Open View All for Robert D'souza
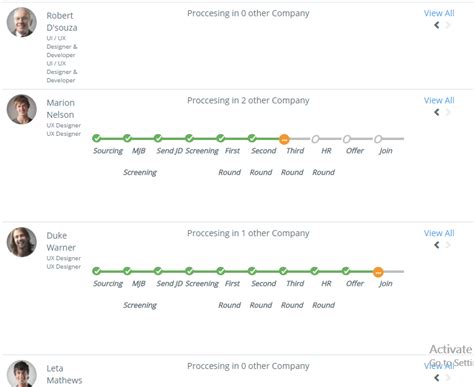Image resolution: width=474 pixels, height=387 pixels. (x=439, y=13)
